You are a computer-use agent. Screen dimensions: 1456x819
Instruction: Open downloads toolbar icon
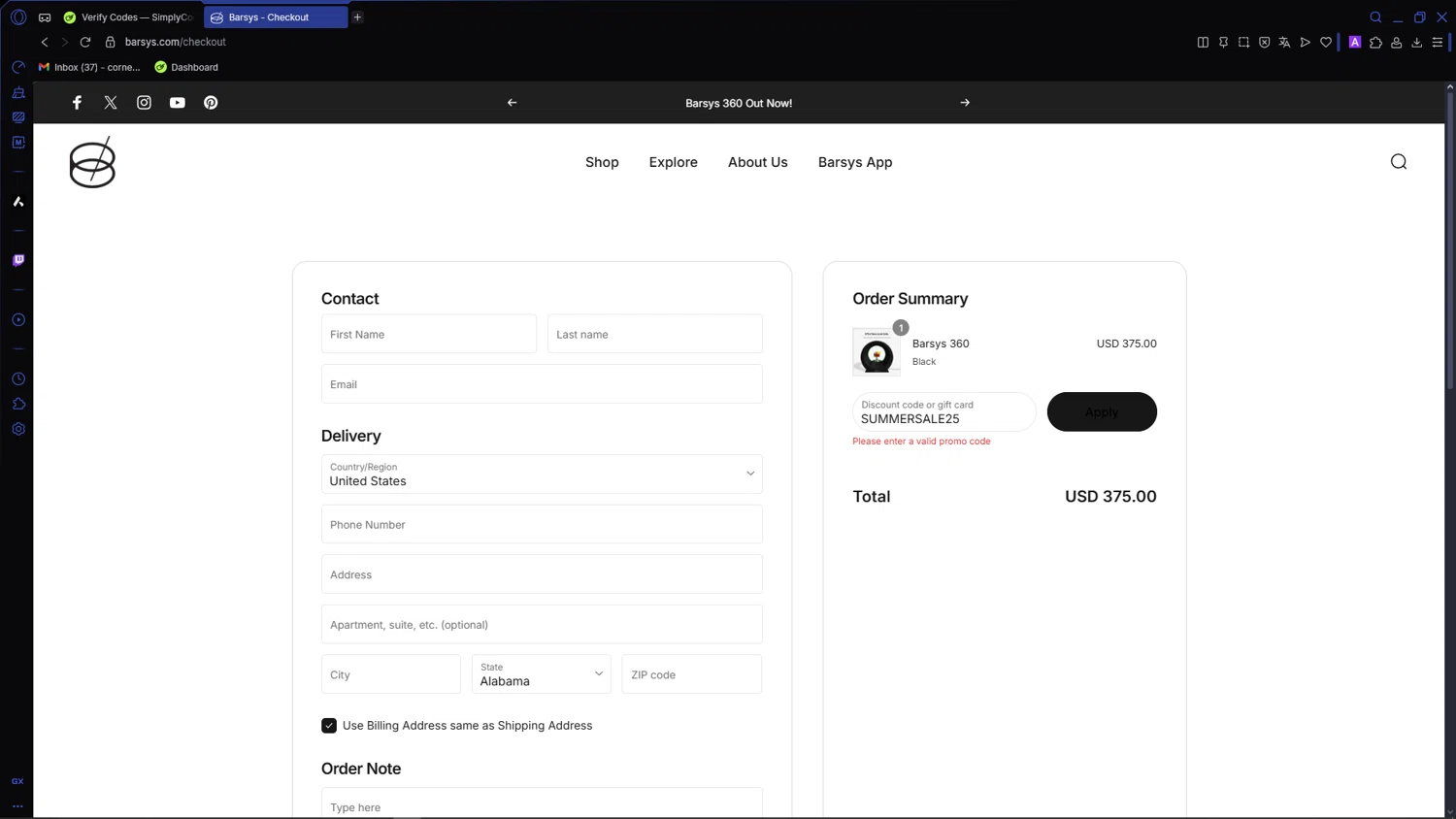point(1417,42)
